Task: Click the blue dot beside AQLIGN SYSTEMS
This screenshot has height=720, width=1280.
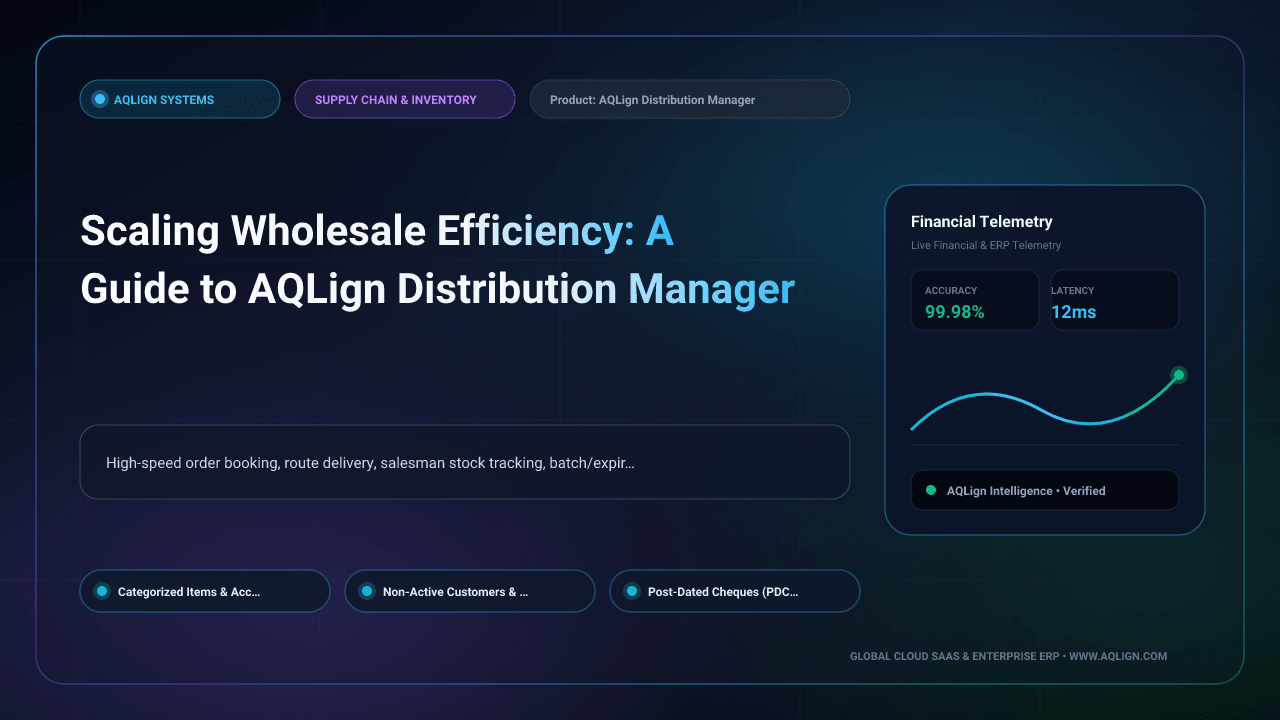Action: coord(99,99)
